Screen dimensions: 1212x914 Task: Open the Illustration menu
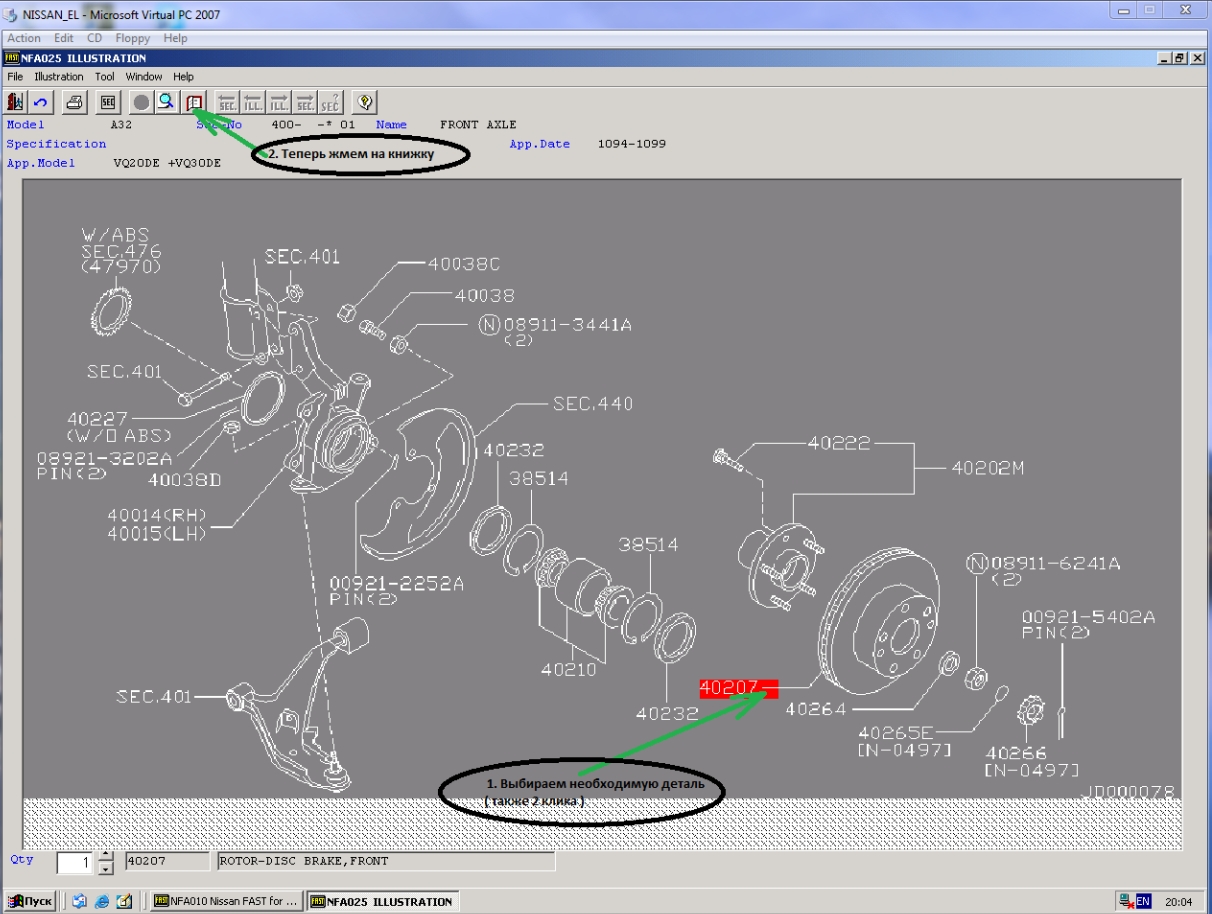59,76
